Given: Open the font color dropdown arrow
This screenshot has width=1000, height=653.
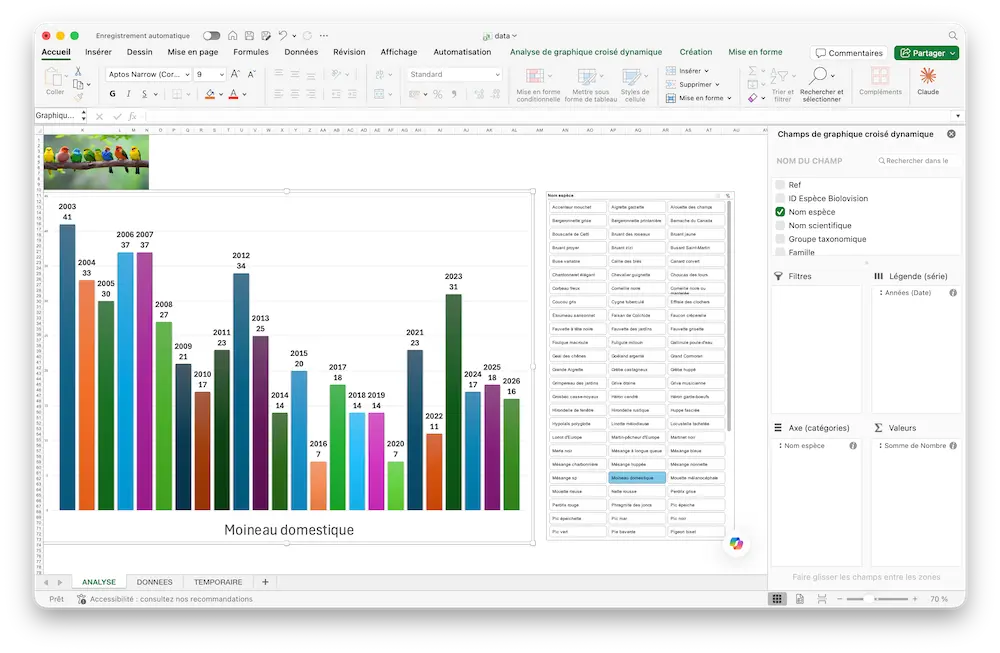Looking at the screenshot, I should click(x=244, y=94).
